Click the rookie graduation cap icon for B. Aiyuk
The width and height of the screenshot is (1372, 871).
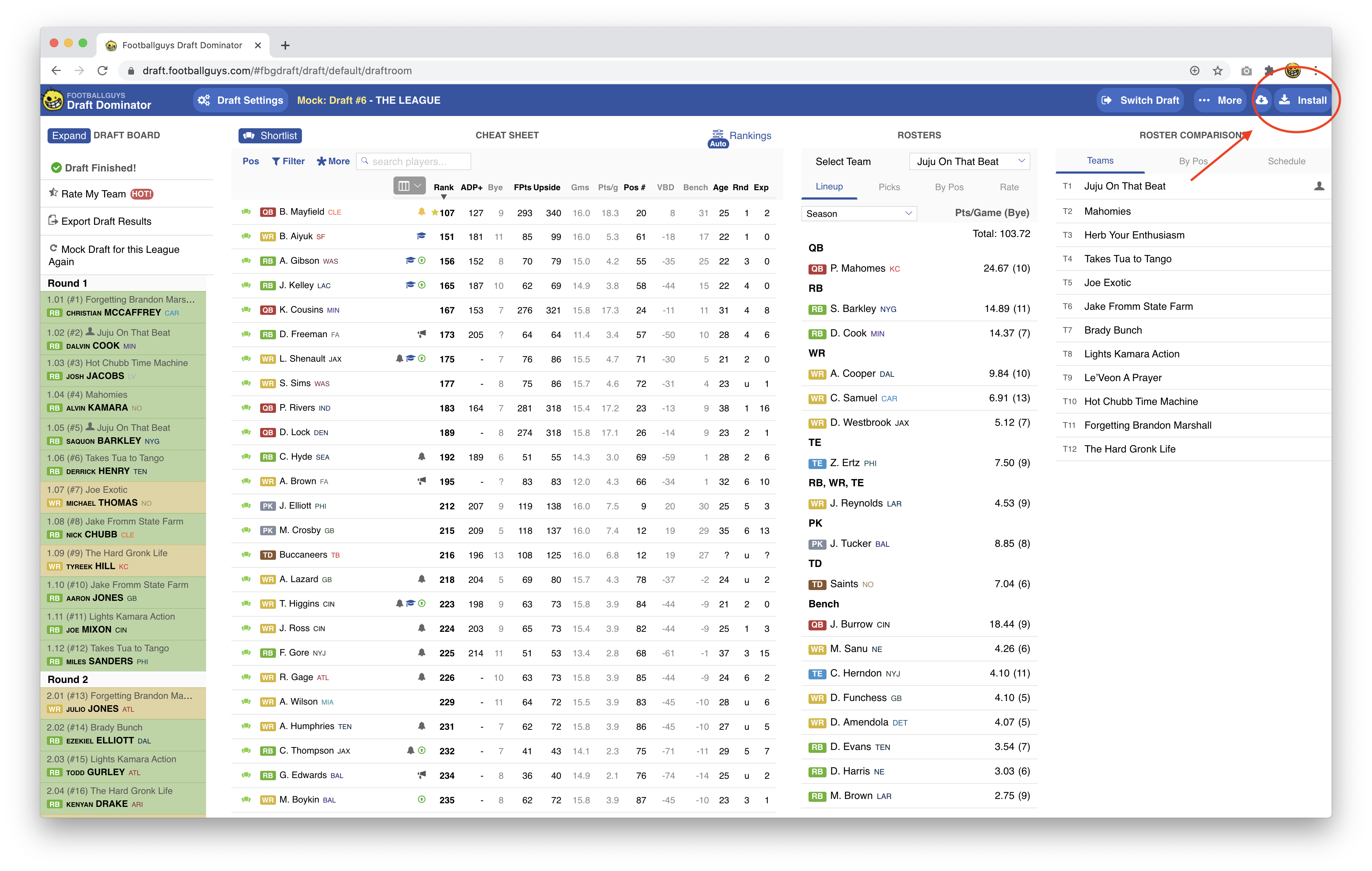pyautogui.click(x=421, y=236)
